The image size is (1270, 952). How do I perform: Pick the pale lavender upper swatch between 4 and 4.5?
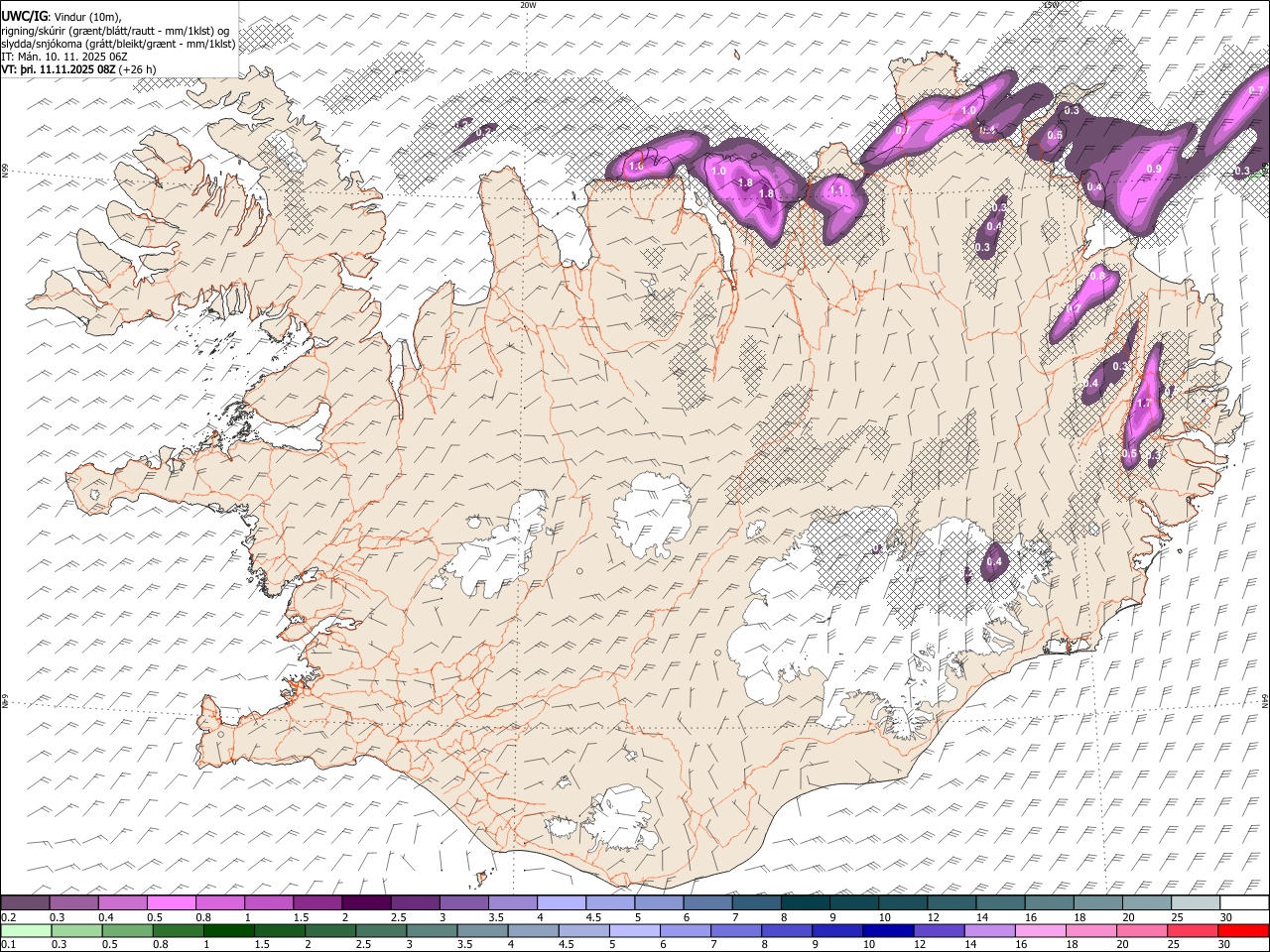[562, 902]
